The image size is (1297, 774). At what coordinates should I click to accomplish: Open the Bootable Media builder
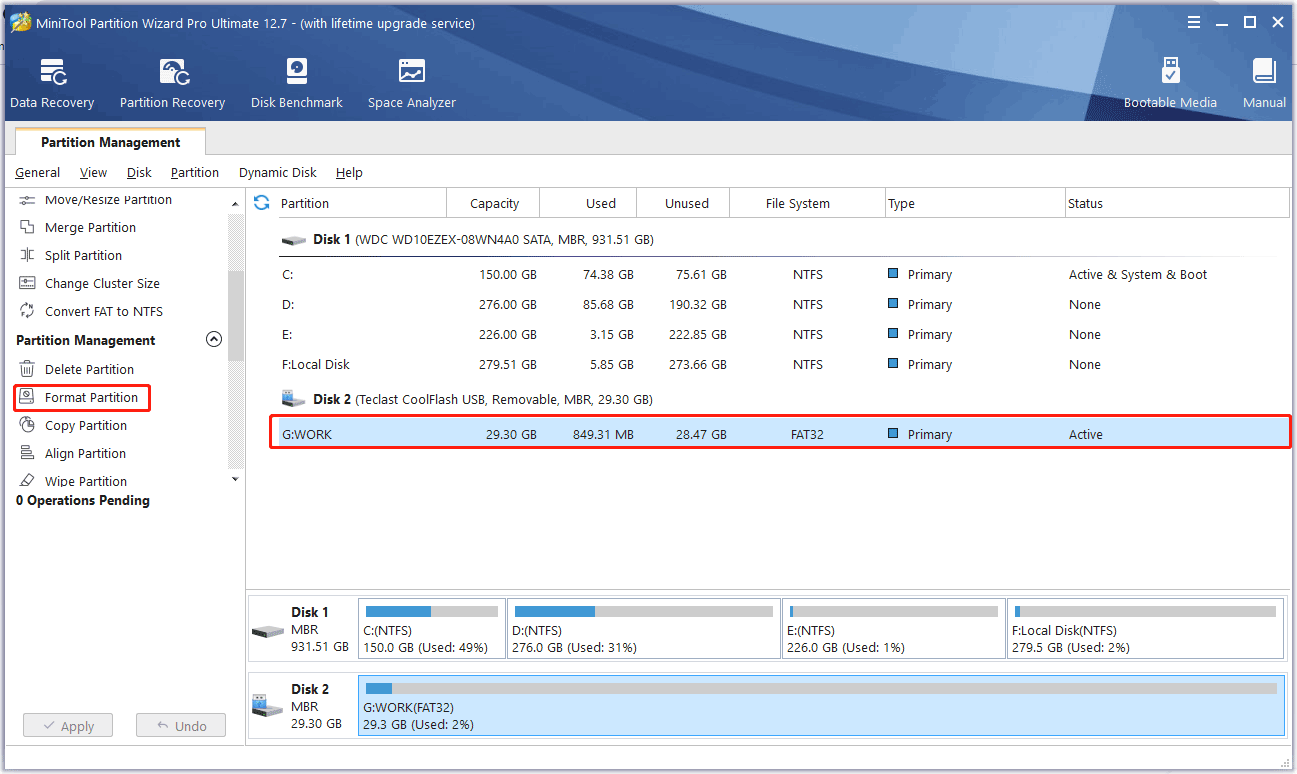pos(1170,84)
